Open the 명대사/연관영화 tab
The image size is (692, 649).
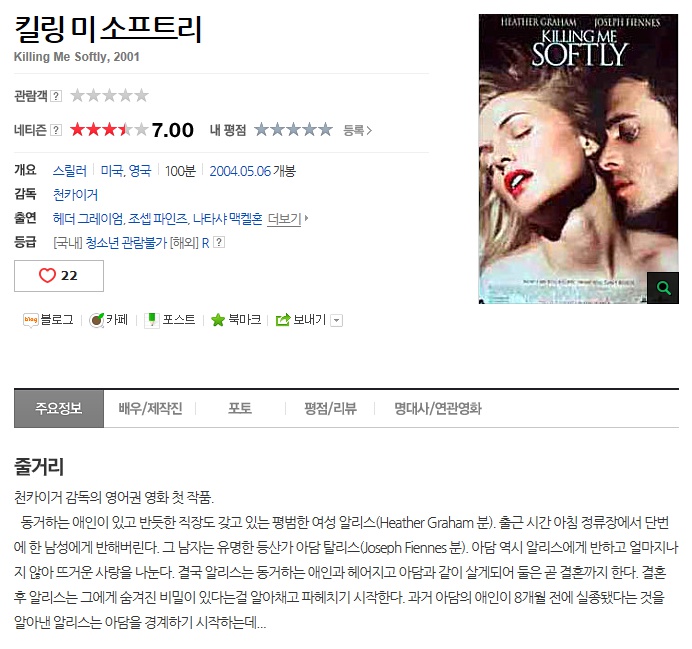click(x=438, y=409)
